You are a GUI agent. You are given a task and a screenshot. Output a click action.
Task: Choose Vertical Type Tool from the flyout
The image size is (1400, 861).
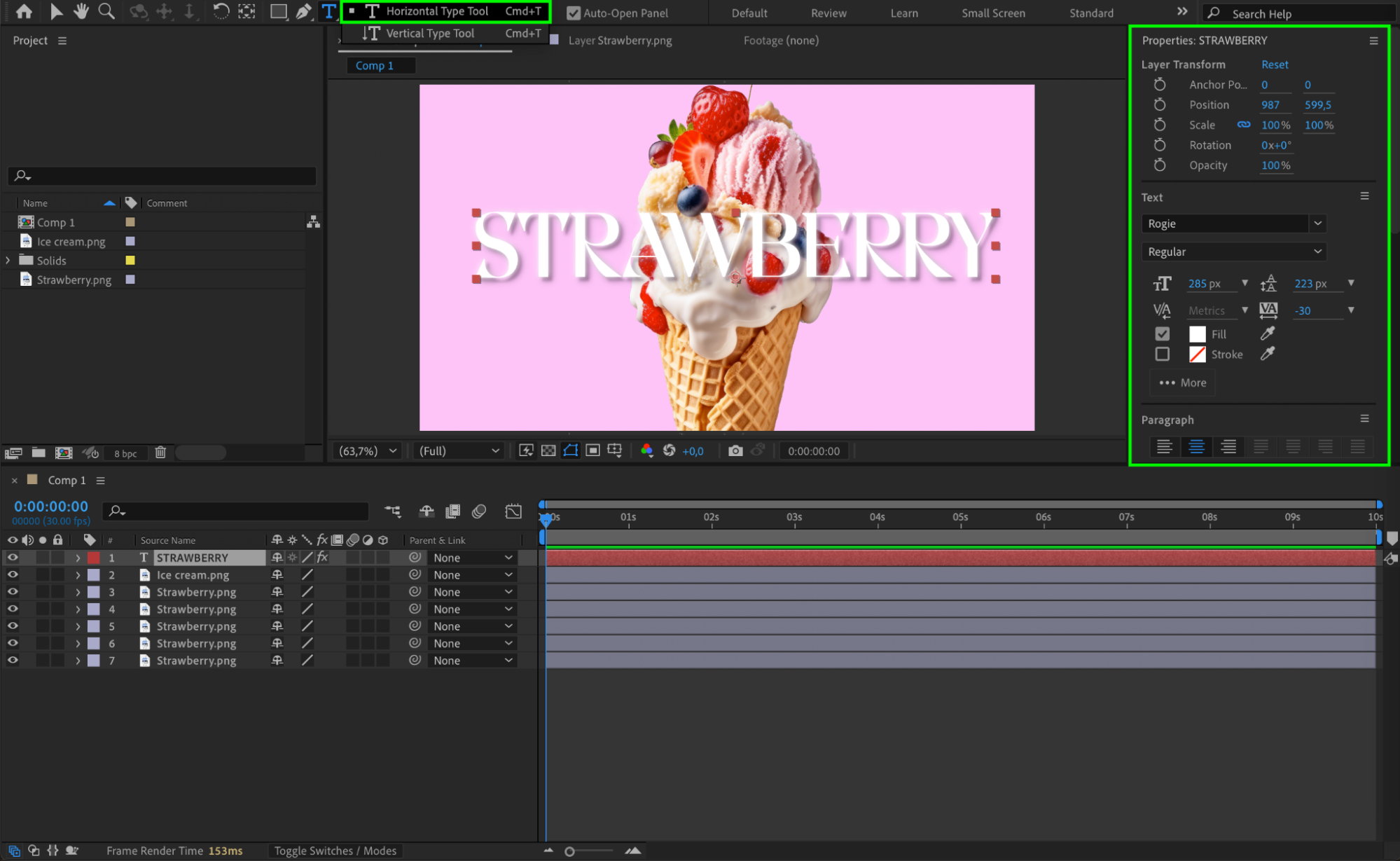coord(429,33)
